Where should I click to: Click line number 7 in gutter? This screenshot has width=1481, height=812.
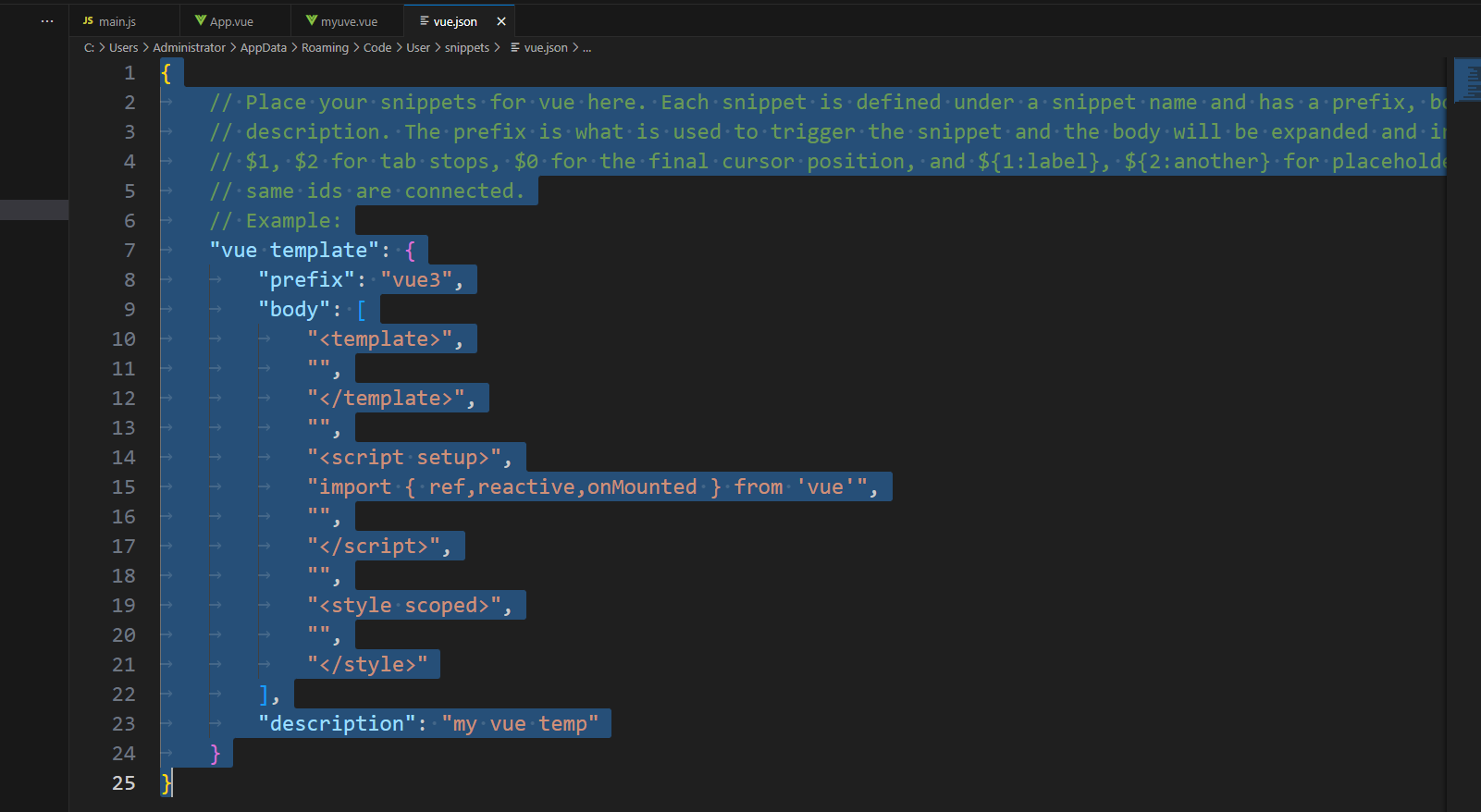tap(130, 251)
